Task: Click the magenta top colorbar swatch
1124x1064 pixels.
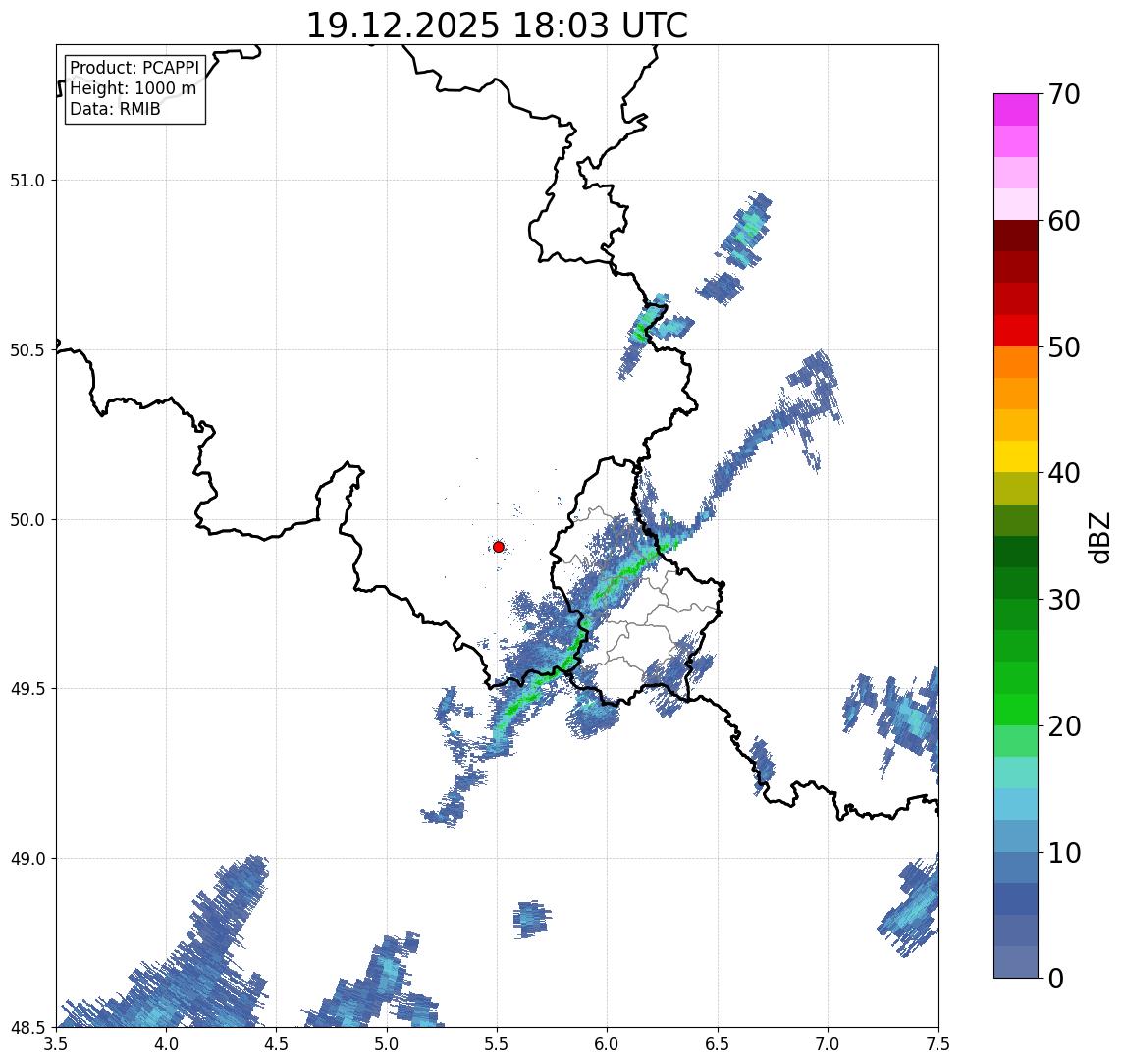Action: (x=1016, y=110)
